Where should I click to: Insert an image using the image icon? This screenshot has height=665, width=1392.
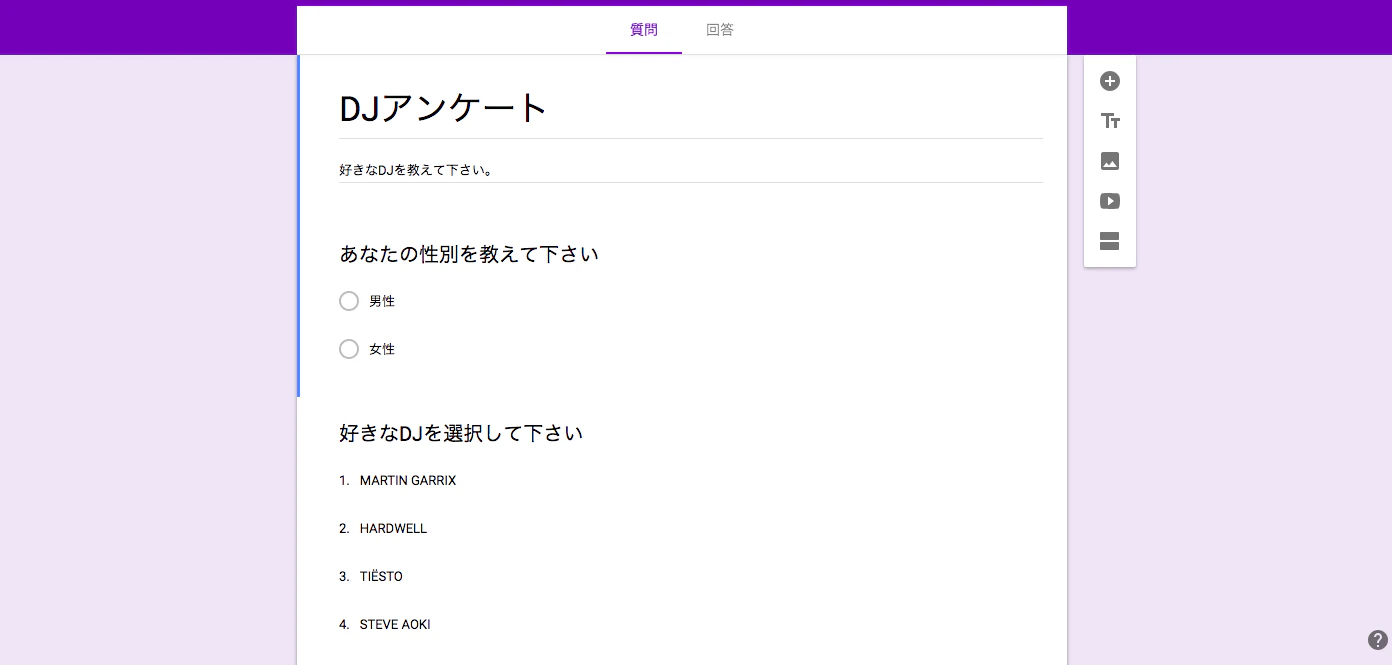tap(1110, 161)
